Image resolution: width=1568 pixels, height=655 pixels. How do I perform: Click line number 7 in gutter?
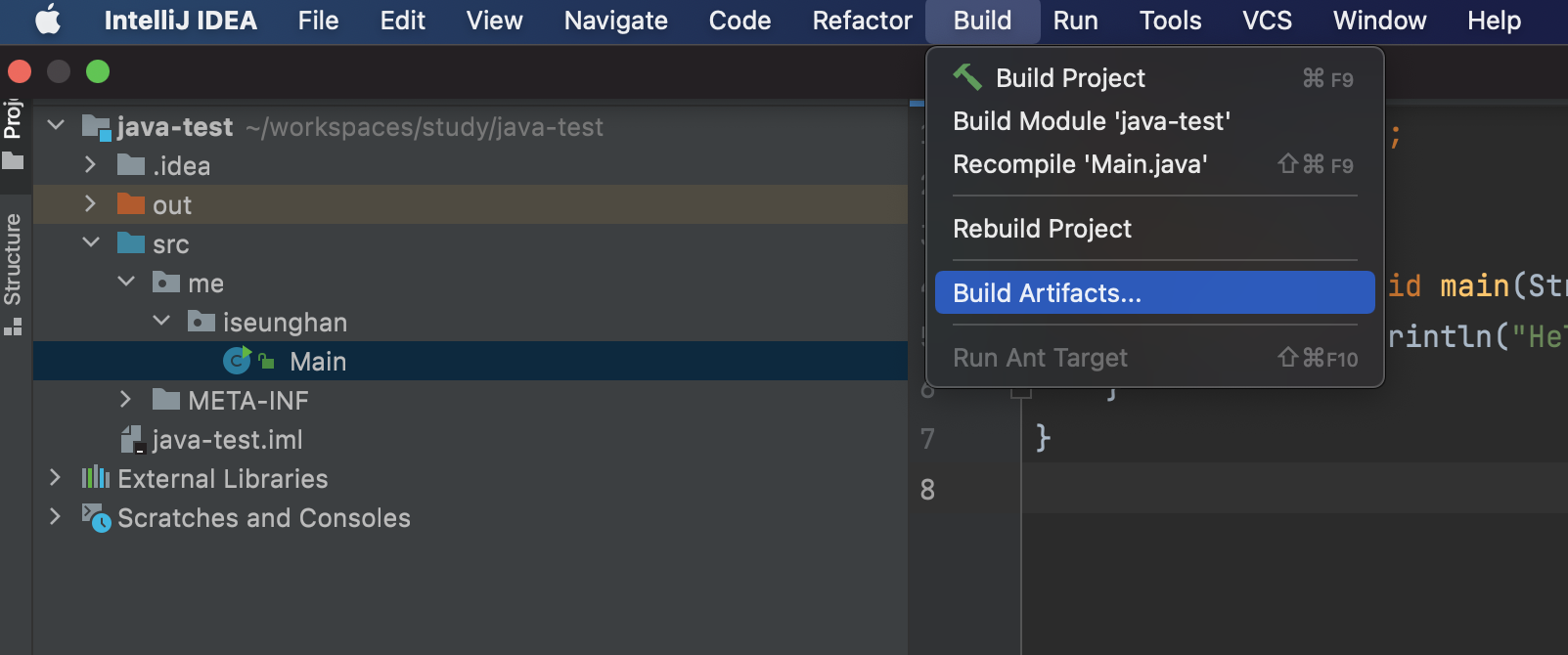pos(927,439)
